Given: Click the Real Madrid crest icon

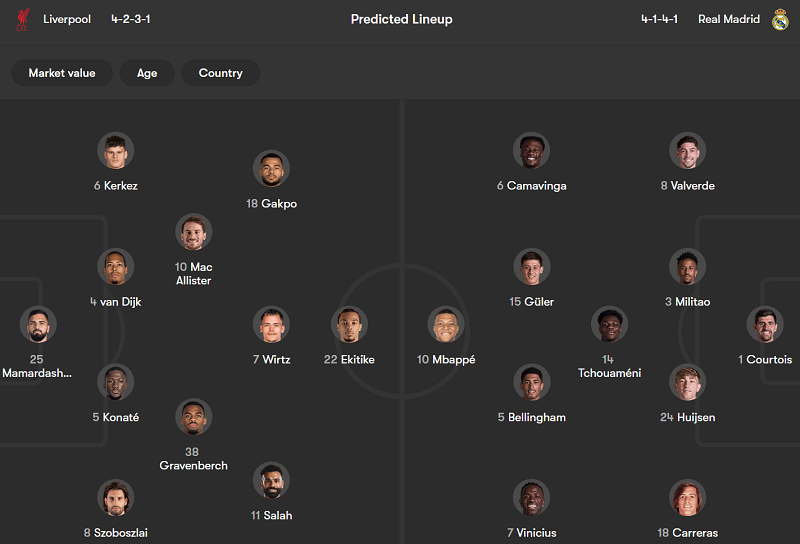Looking at the screenshot, I should 780,19.
